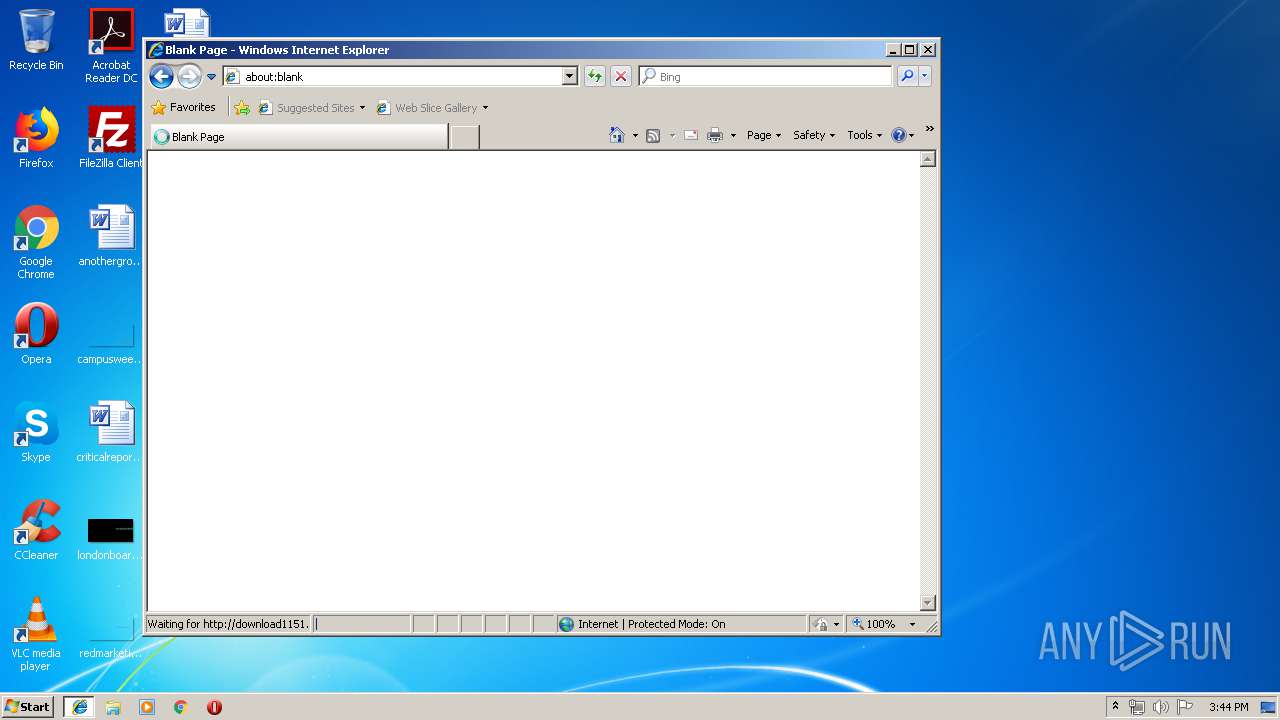The height and width of the screenshot is (720, 1280).
Task: Open the Favorites star button
Action: click(x=184, y=107)
